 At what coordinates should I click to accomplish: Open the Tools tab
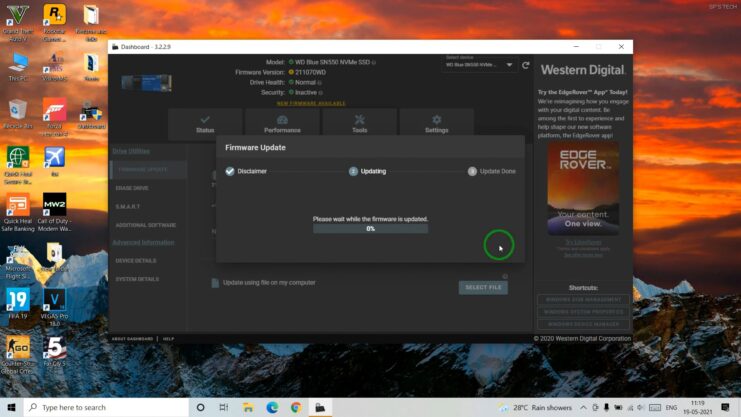coord(359,124)
